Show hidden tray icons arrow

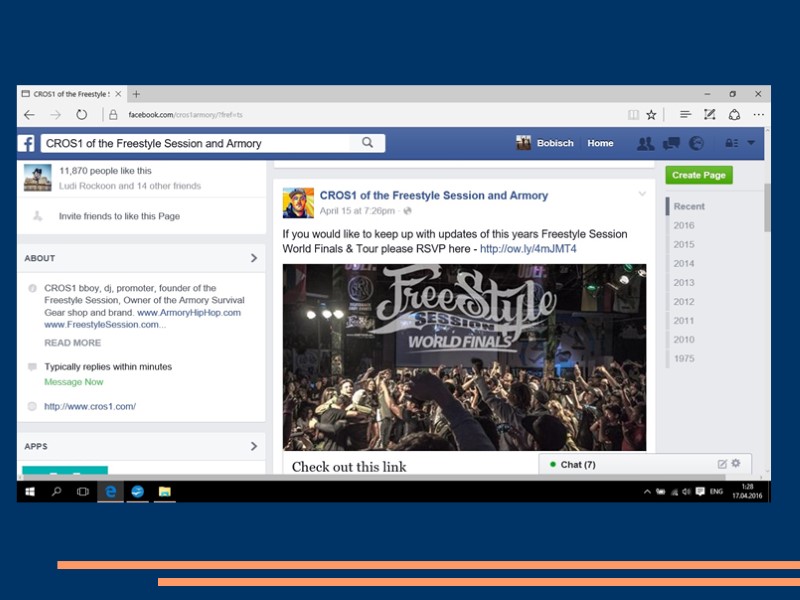click(647, 492)
